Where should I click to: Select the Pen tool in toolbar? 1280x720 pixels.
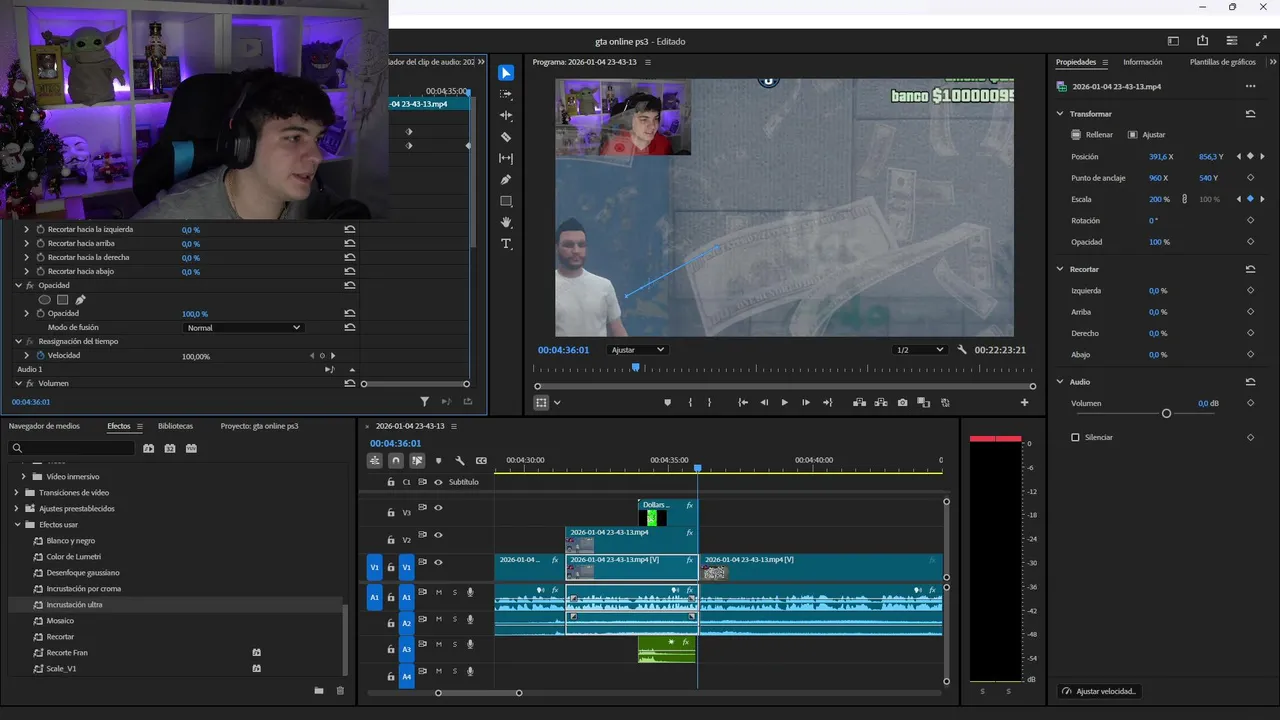click(506, 180)
